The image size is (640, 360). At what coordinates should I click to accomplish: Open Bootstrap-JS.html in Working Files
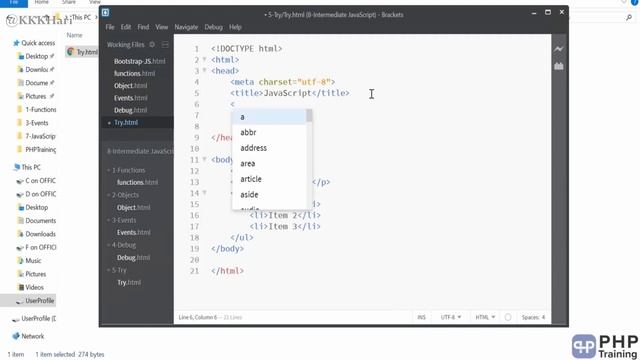click(x=140, y=61)
